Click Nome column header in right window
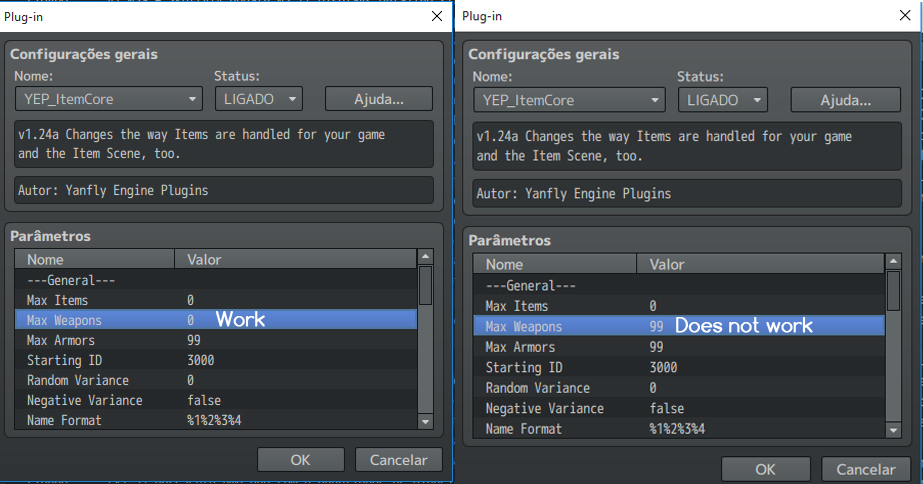 pyautogui.click(x=555, y=264)
